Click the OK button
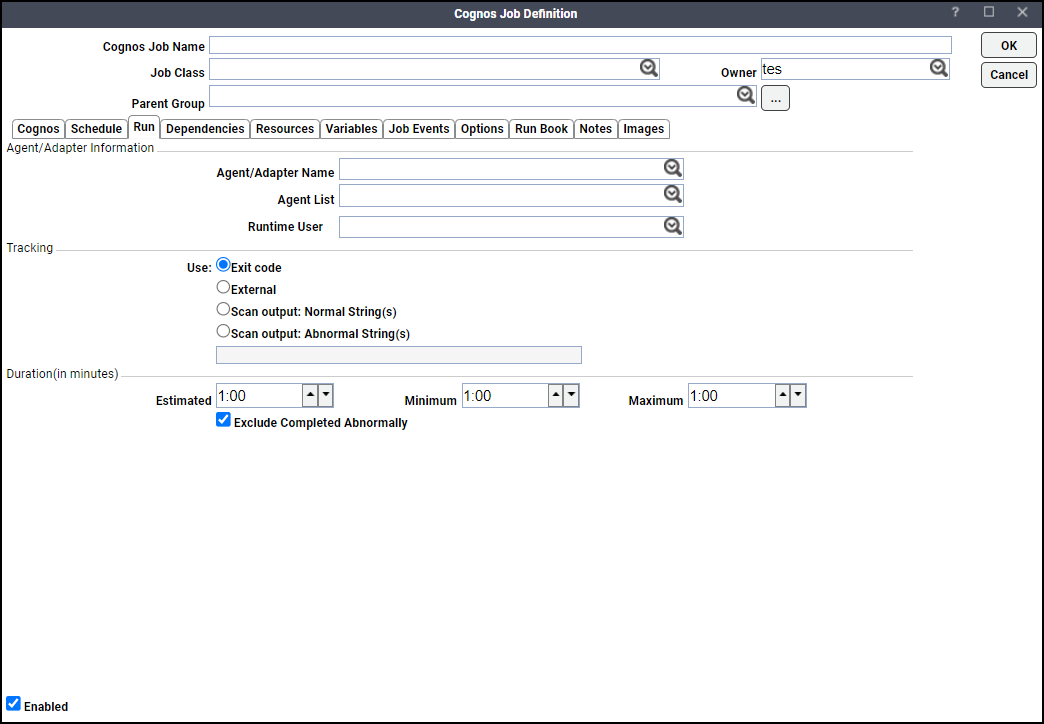 [x=1009, y=45]
